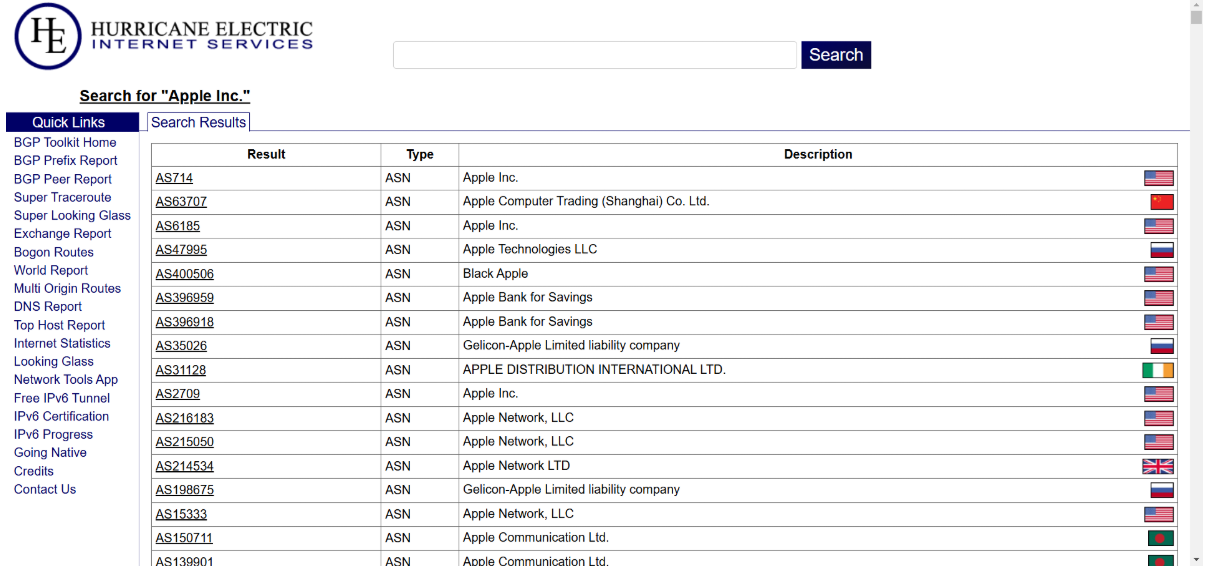1207x578 pixels.
Task: Open AS2709 result link
Action: click(x=178, y=394)
